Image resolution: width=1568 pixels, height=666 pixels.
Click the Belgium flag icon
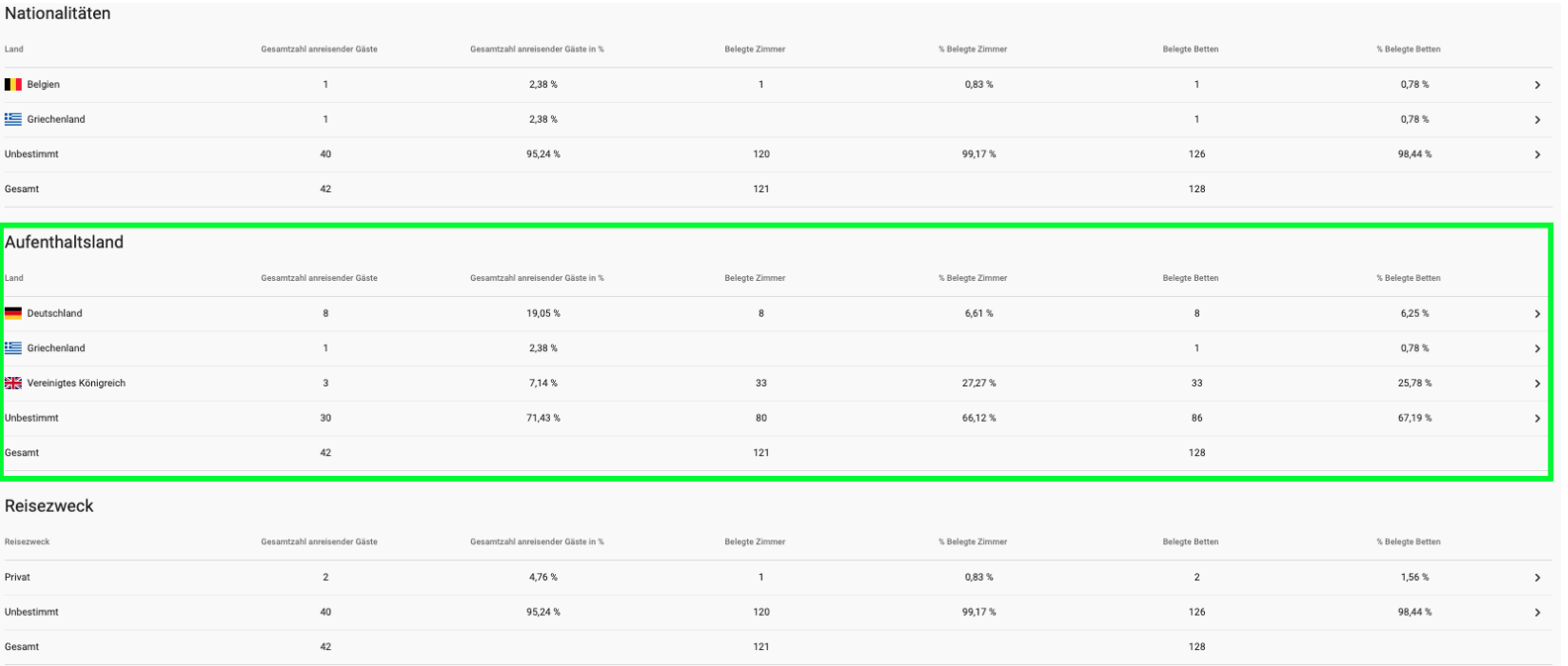coord(13,85)
